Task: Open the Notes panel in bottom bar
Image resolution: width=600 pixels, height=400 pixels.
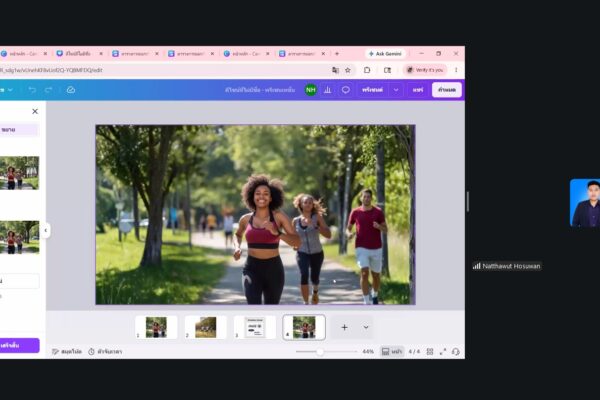Action: point(67,351)
